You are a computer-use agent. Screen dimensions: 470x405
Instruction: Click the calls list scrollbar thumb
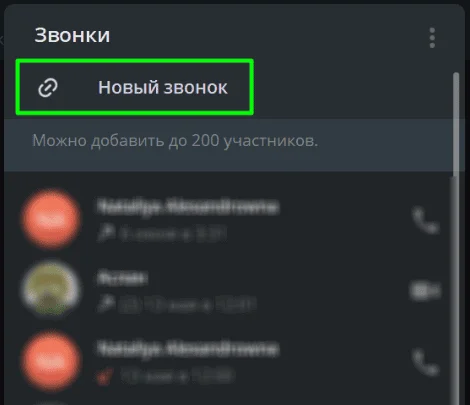point(456,125)
